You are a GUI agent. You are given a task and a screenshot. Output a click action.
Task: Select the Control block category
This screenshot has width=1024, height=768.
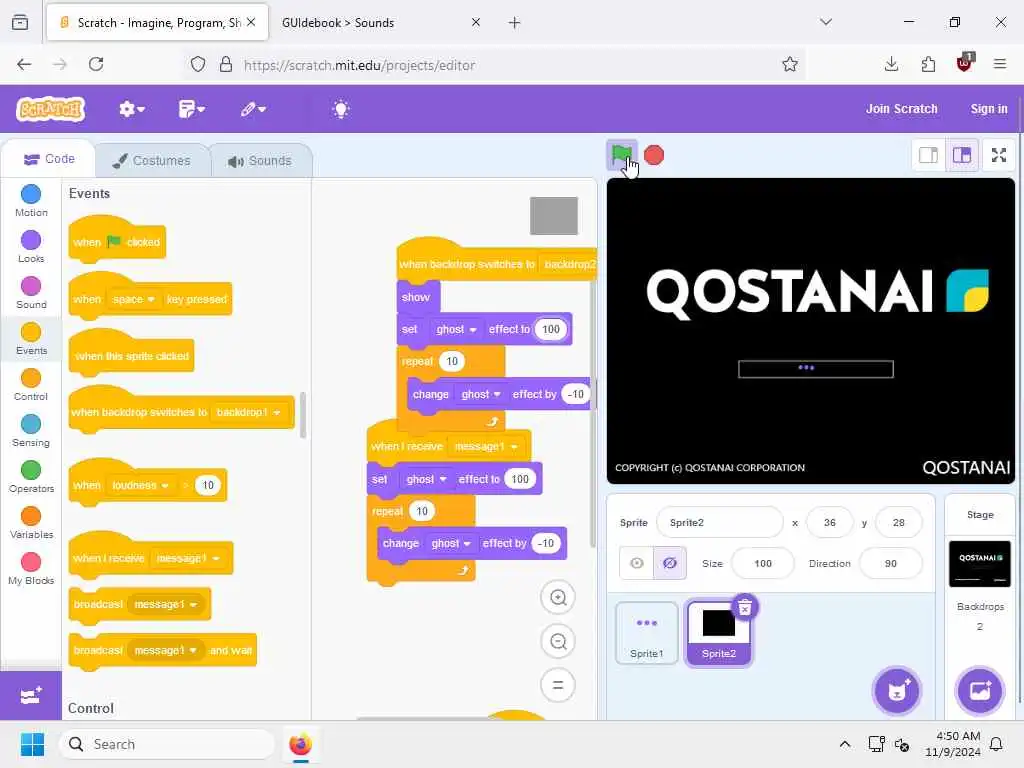(31, 385)
